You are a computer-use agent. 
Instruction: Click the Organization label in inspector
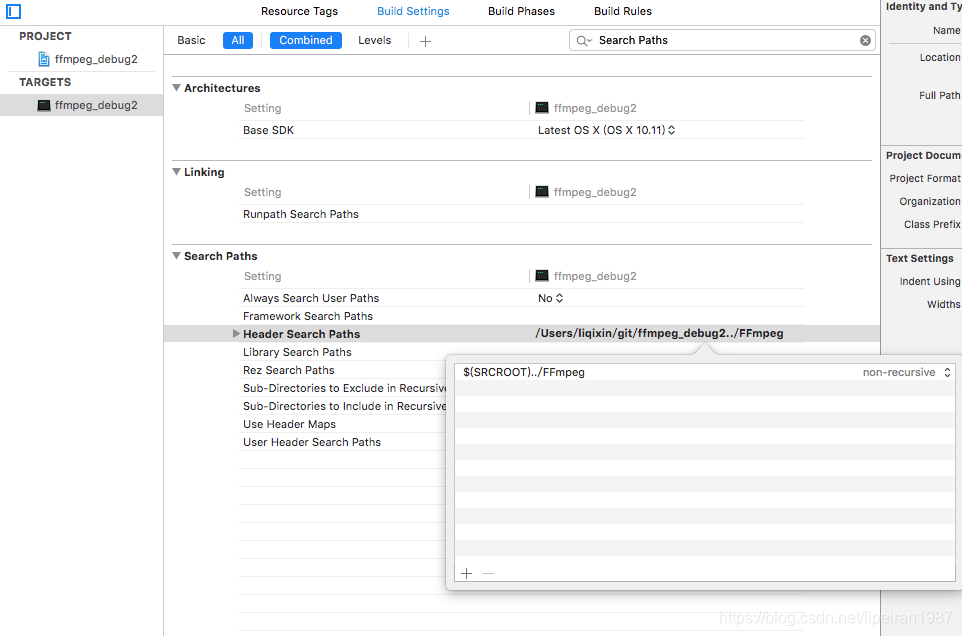pos(929,201)
